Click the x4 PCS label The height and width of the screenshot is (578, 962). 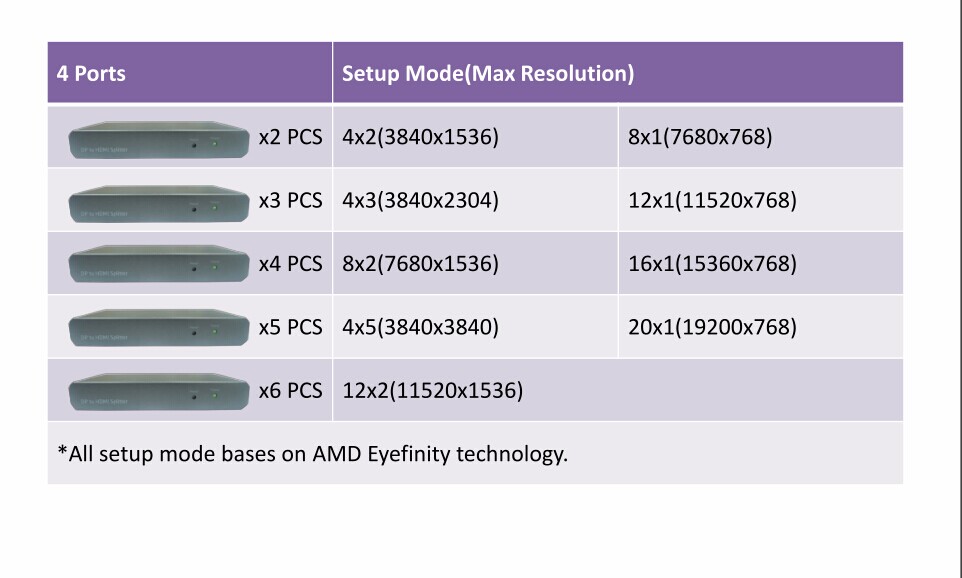pyautogui.click(x=290, y=263)
